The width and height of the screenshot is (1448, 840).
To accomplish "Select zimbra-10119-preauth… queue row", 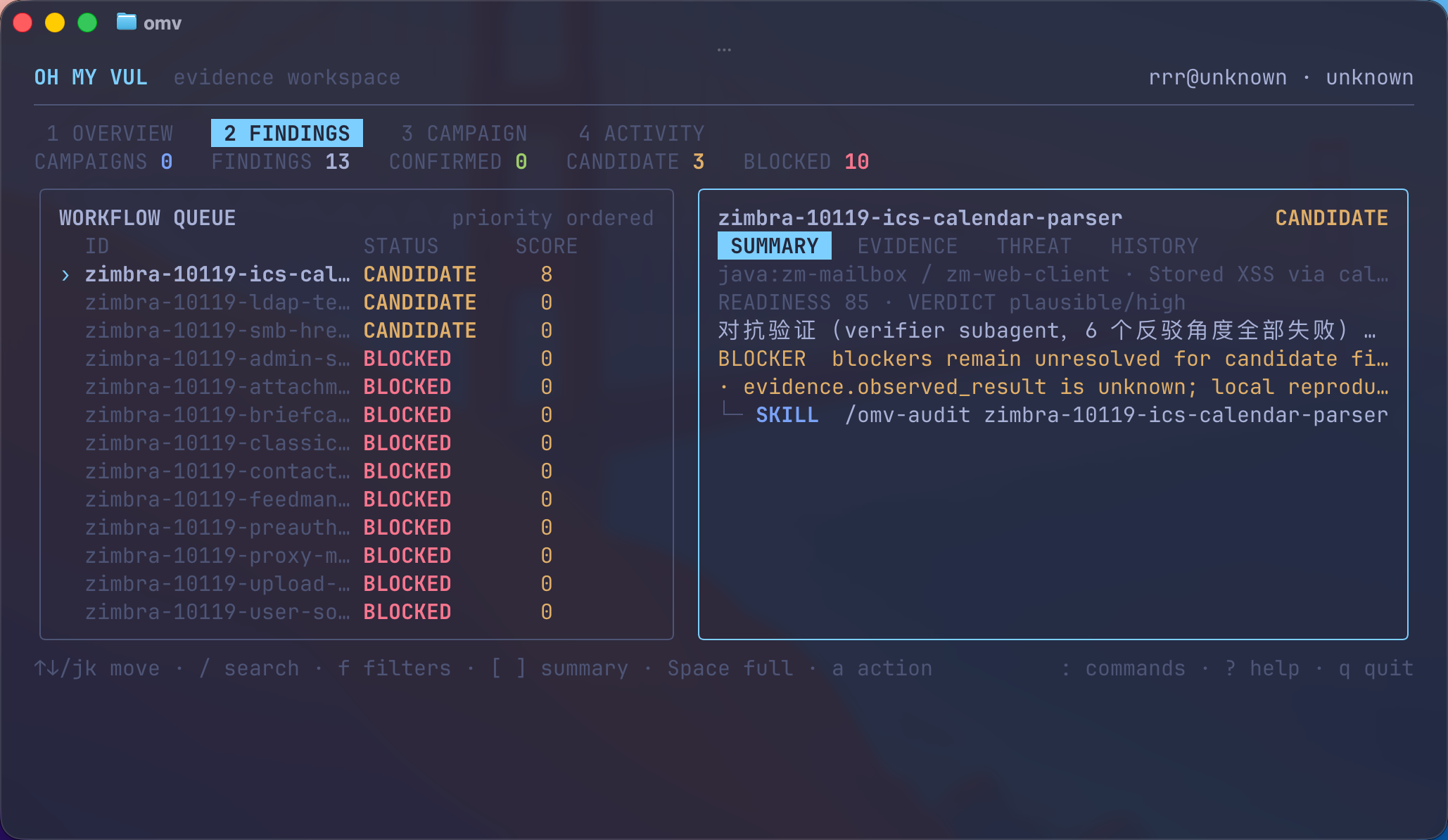I will click(x=357, y=528).
